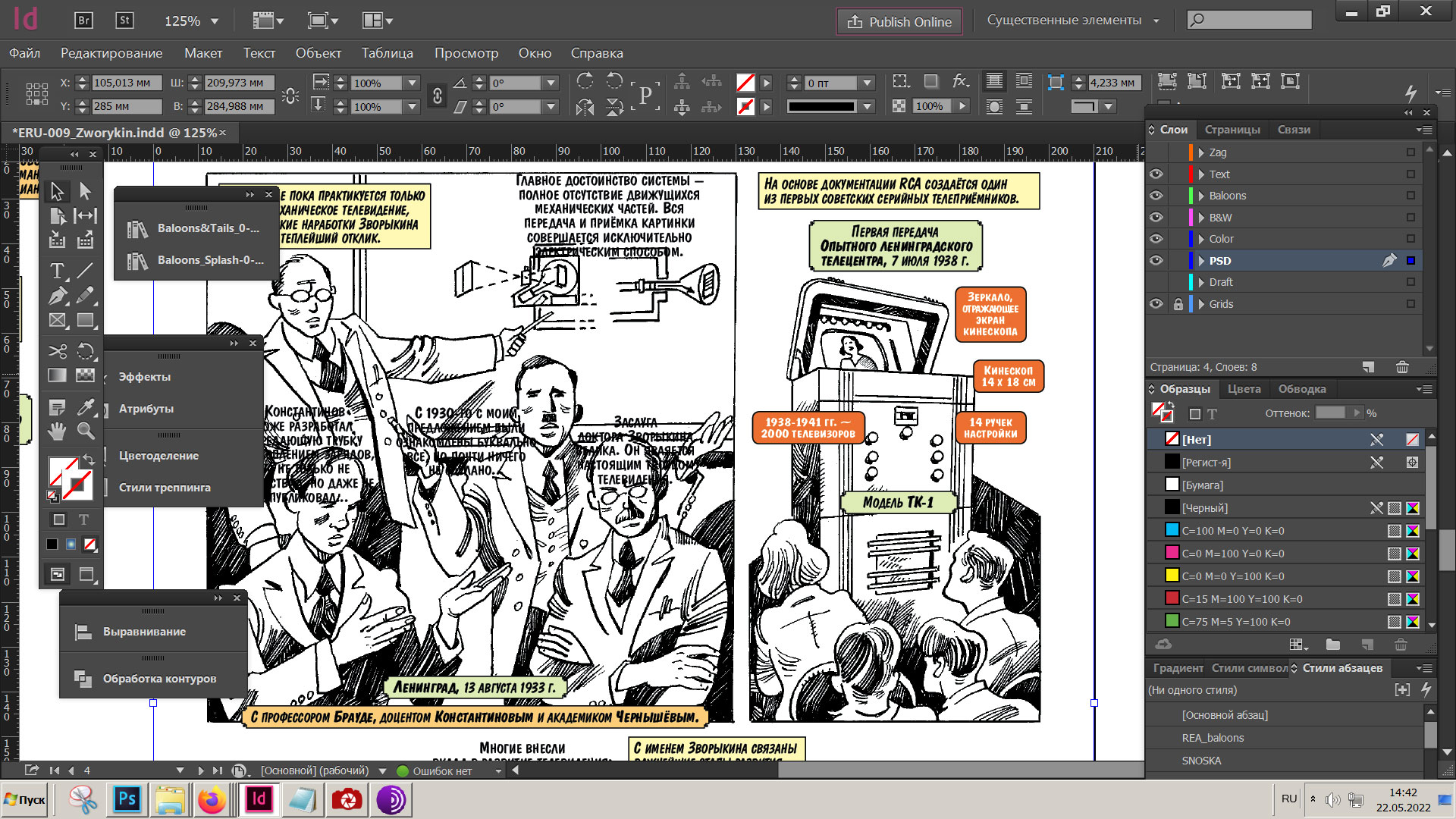Toggle visibility of PSD layer
This screenshot has height=819, width=1456.
tap(1156, 260)
